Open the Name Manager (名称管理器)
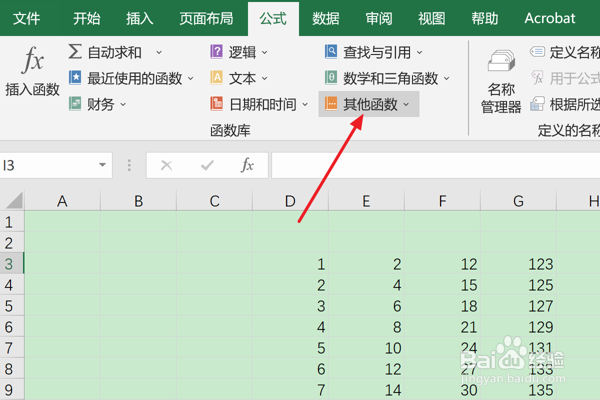Viewport: 600px width, 400px height. point(501,82)
